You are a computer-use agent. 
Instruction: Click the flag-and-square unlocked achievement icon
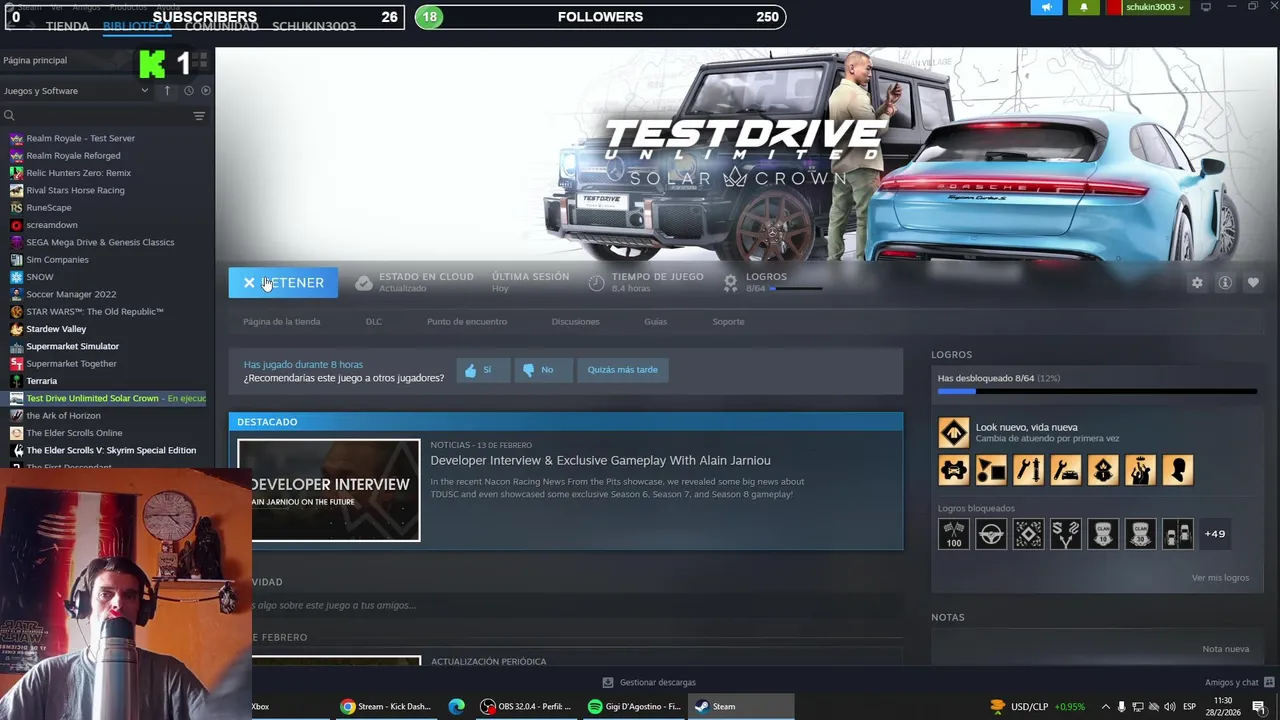(x=991, y=470)
